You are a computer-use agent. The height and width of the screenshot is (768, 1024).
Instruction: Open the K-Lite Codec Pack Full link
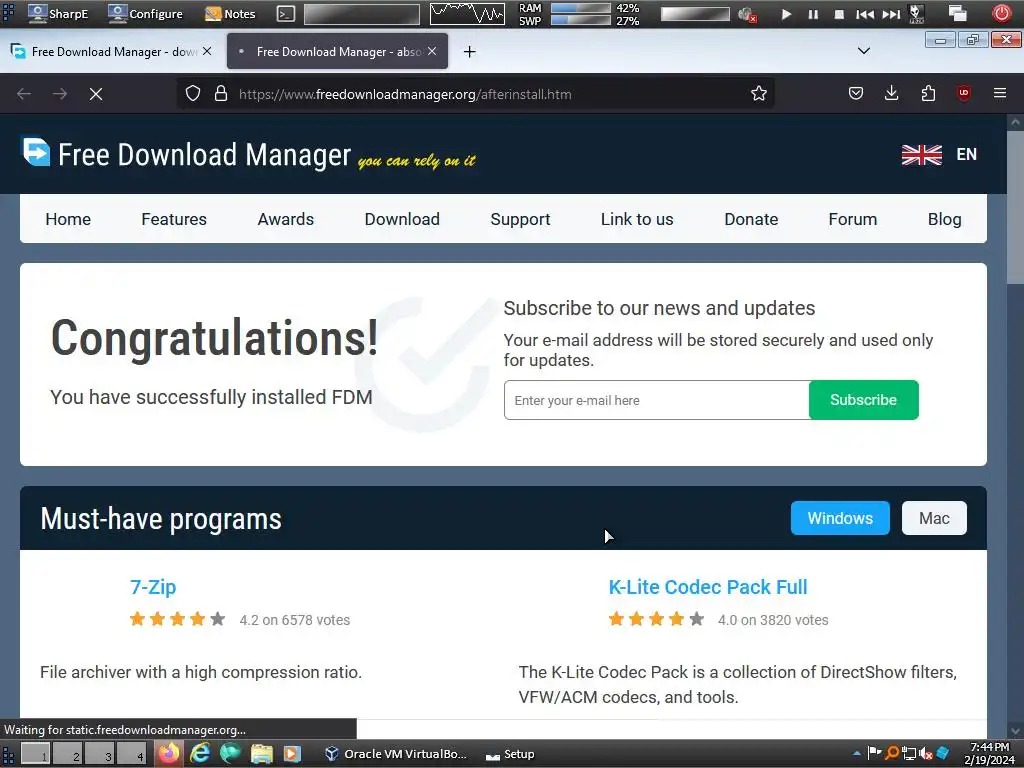click(708, 586)
